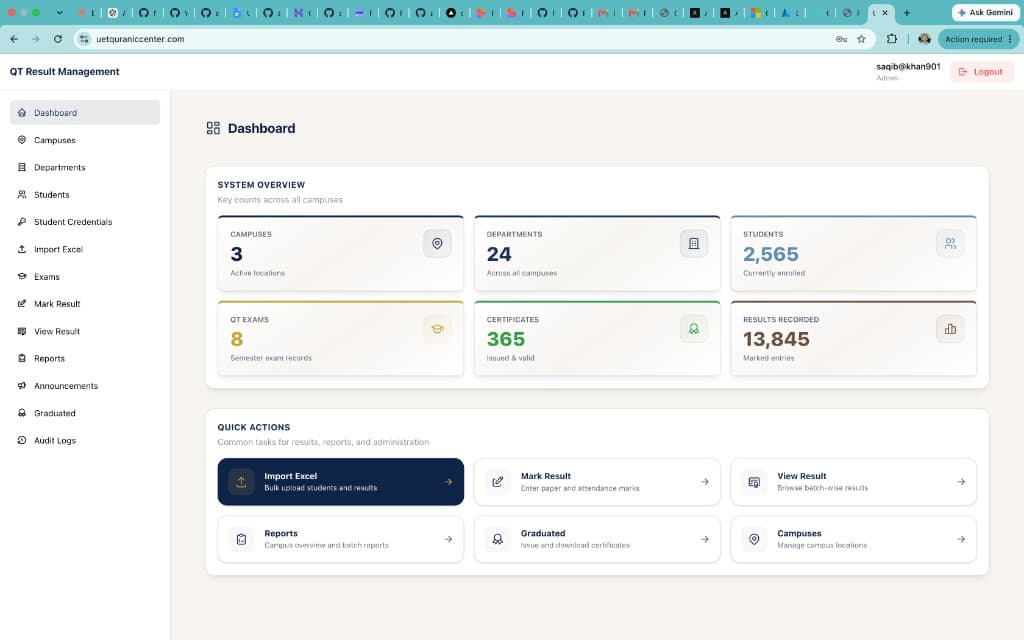Click the browser back arrow
1024x640 pixels.
click(x=14, y=39)
